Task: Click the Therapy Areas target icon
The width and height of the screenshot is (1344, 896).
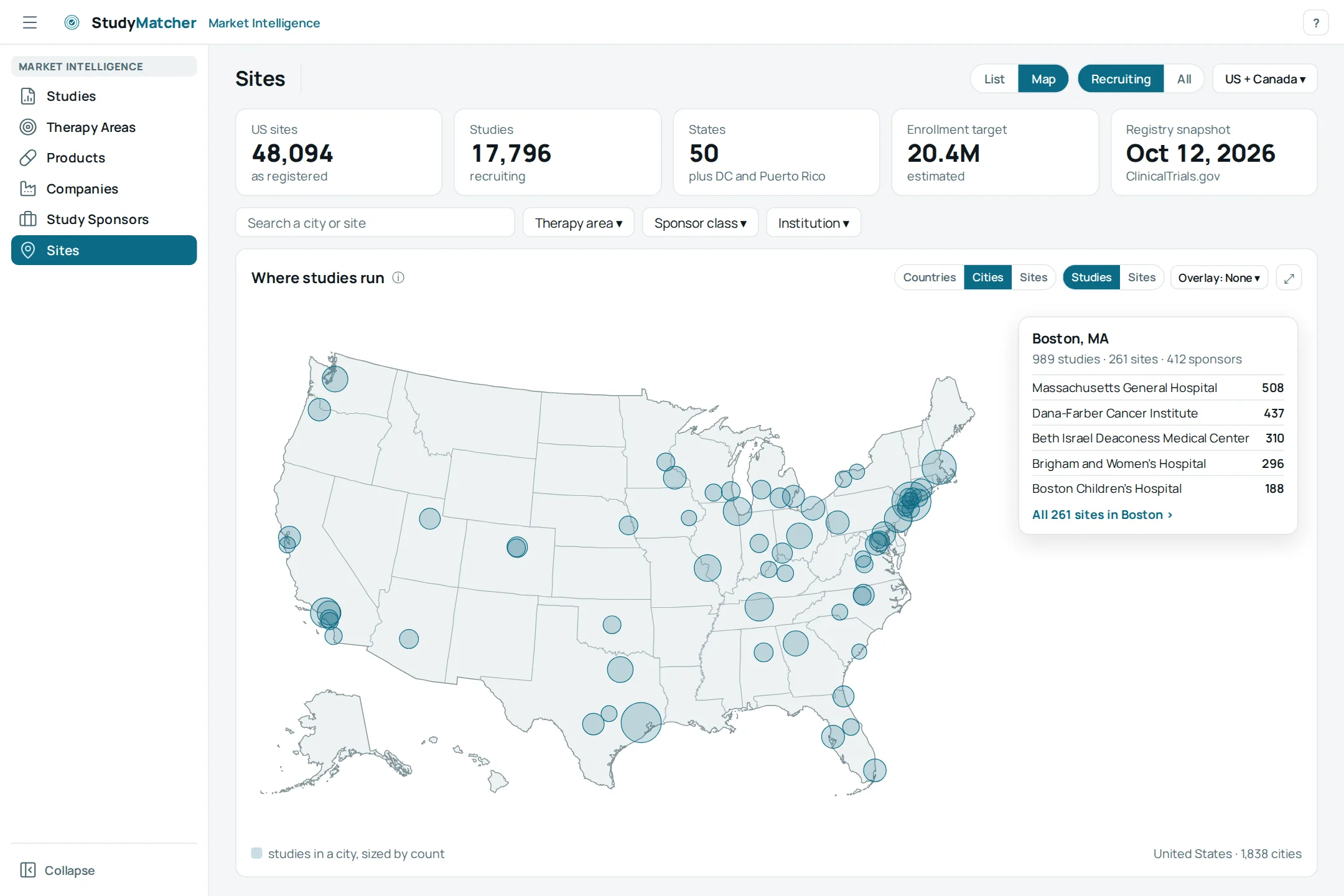Action: click(28, 127)
